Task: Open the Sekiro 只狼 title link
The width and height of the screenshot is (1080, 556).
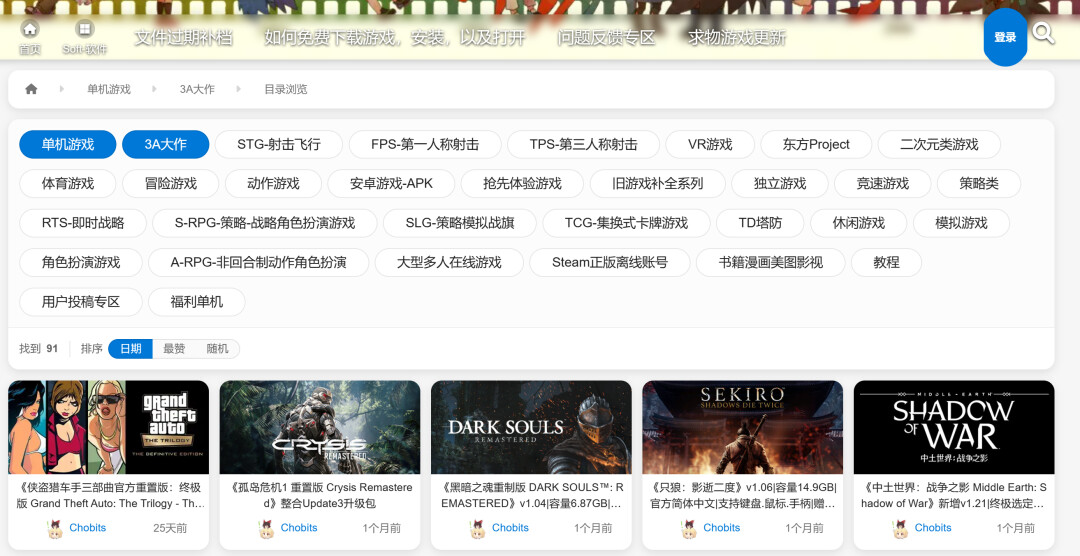Action: (x=742, y=495)
